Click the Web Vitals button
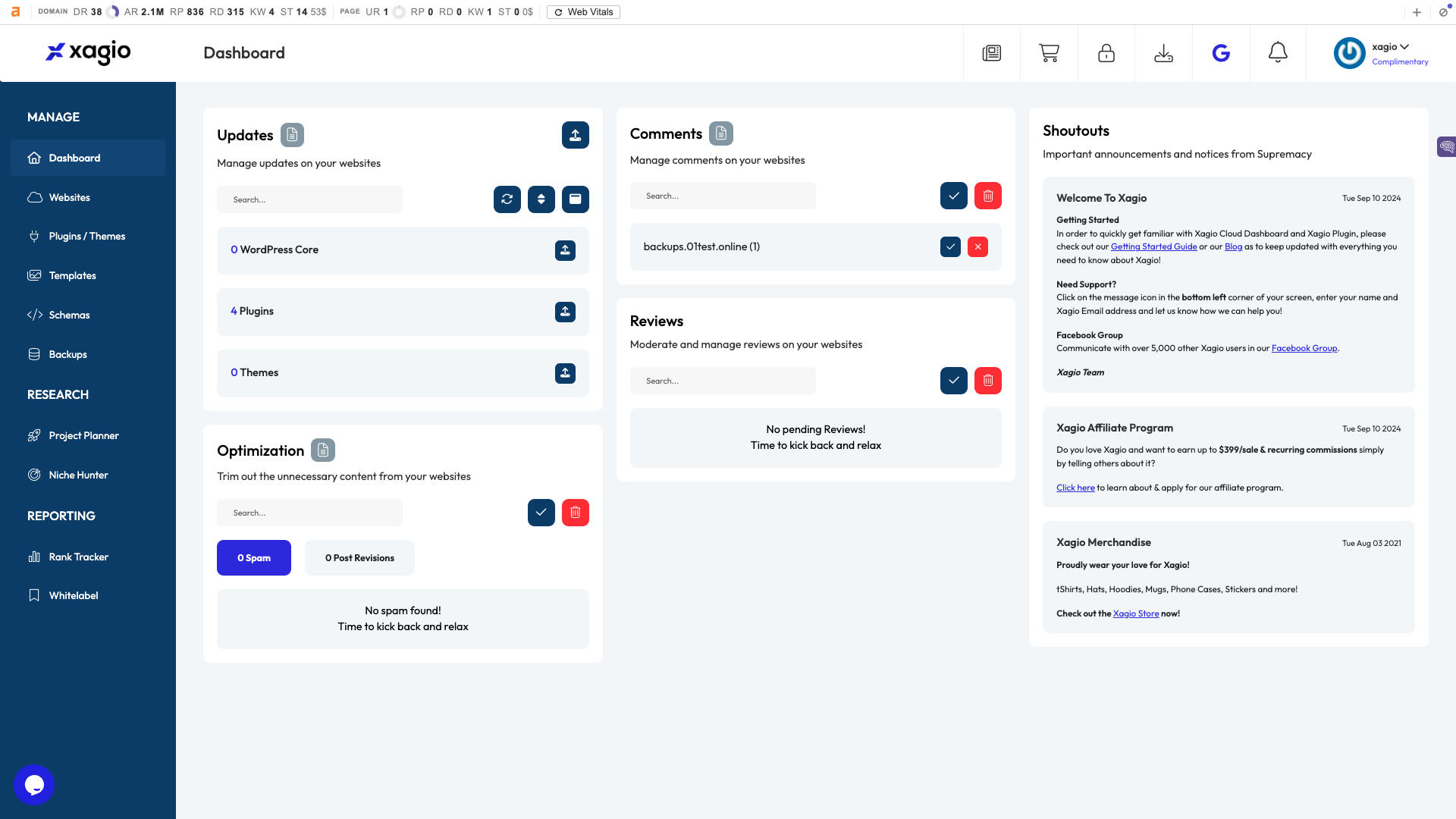 (583, 12)
